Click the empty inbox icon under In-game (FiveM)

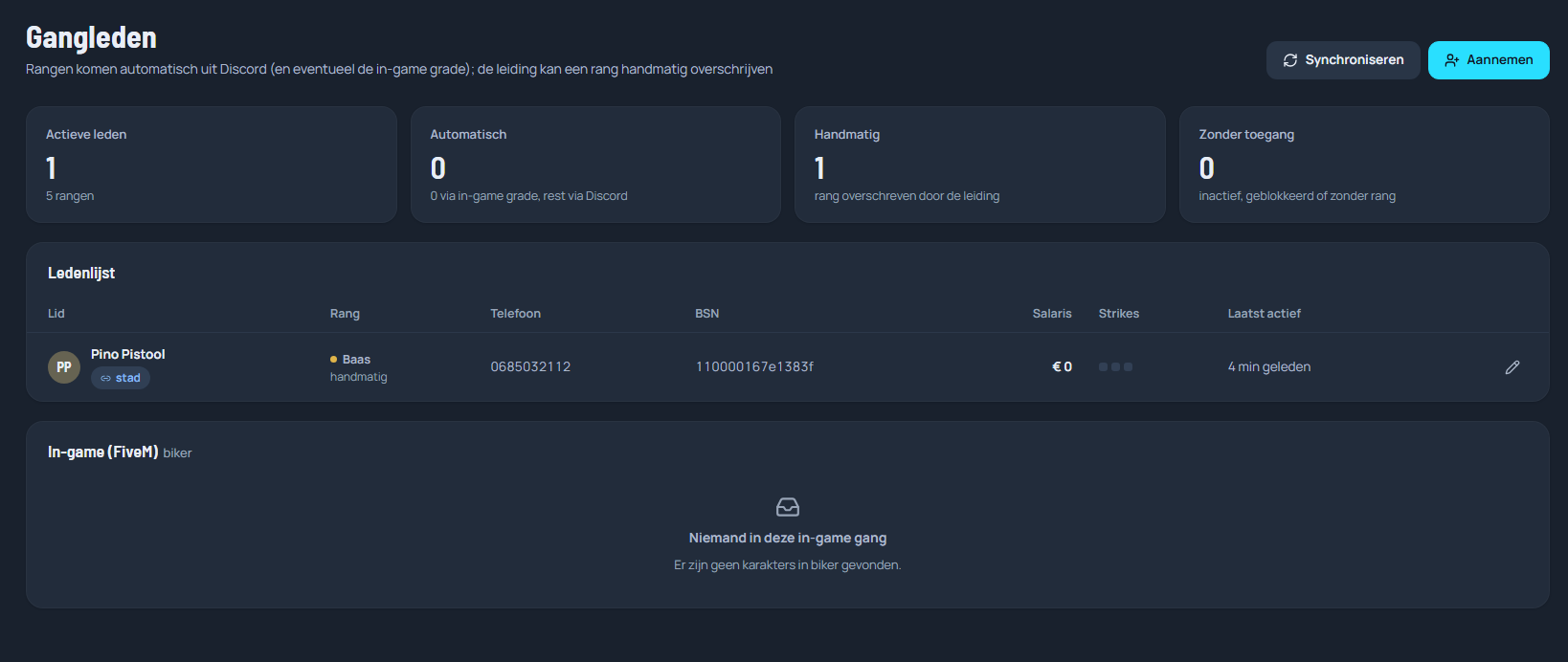tap(788, 507)
